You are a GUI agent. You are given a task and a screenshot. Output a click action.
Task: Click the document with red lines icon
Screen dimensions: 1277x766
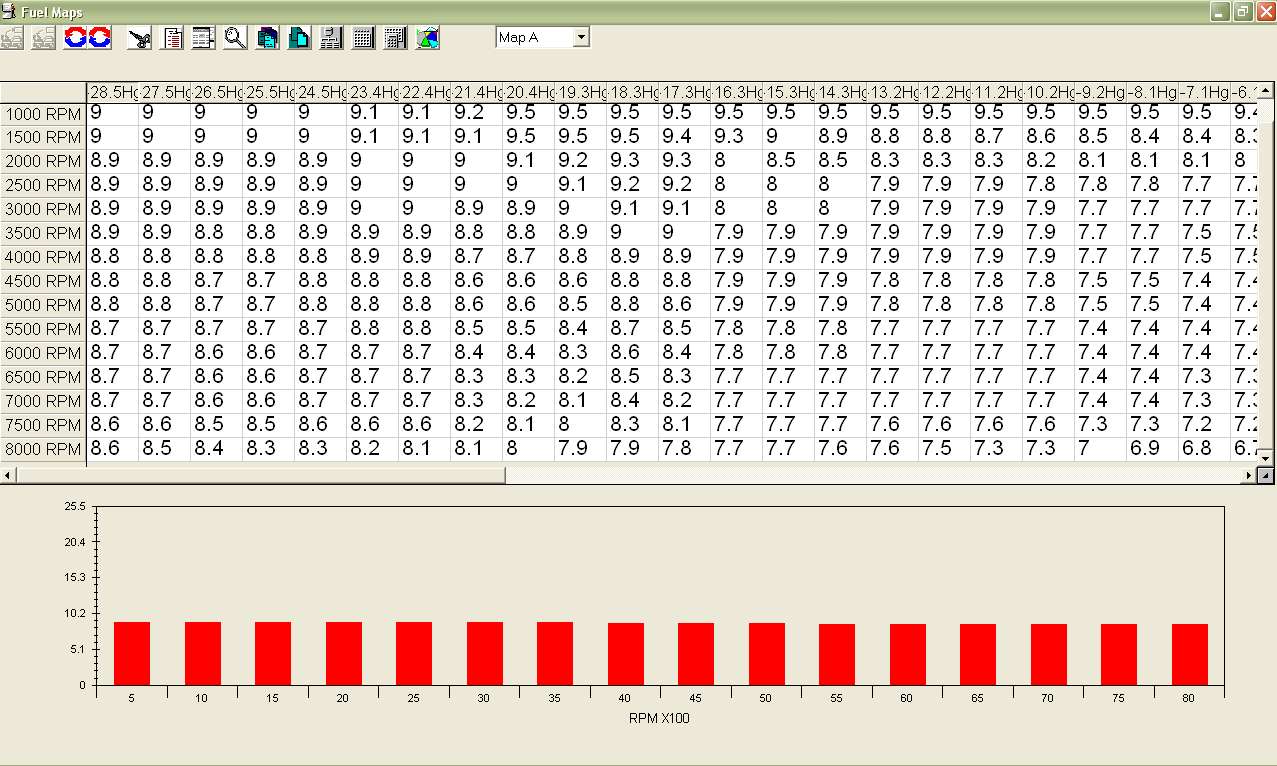click(173, 38)
